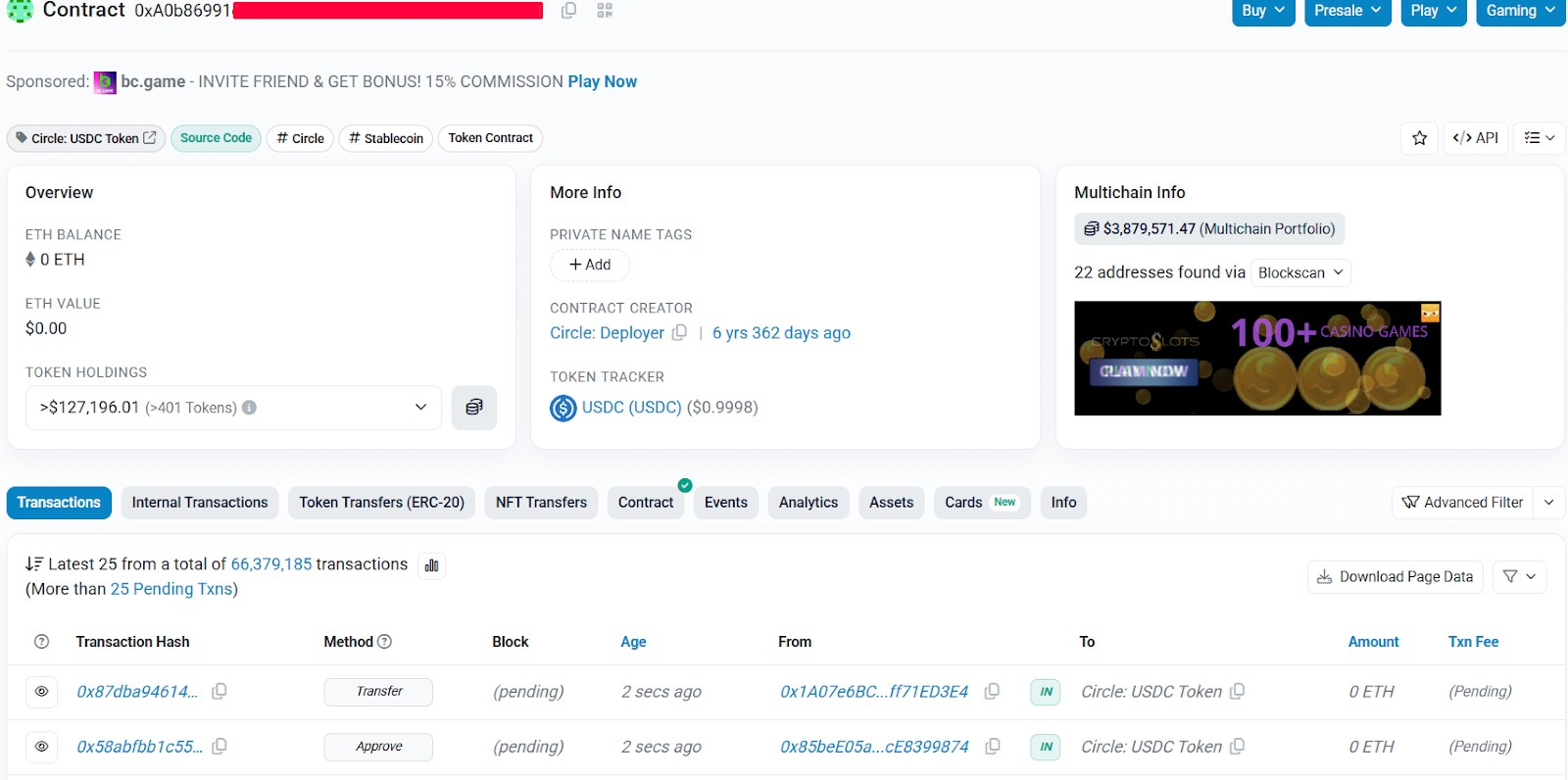This screenshot has height=780, width=1568.
Task: Click help icon beside Method column
Action: pyautogui.click(x=384, y=642)
